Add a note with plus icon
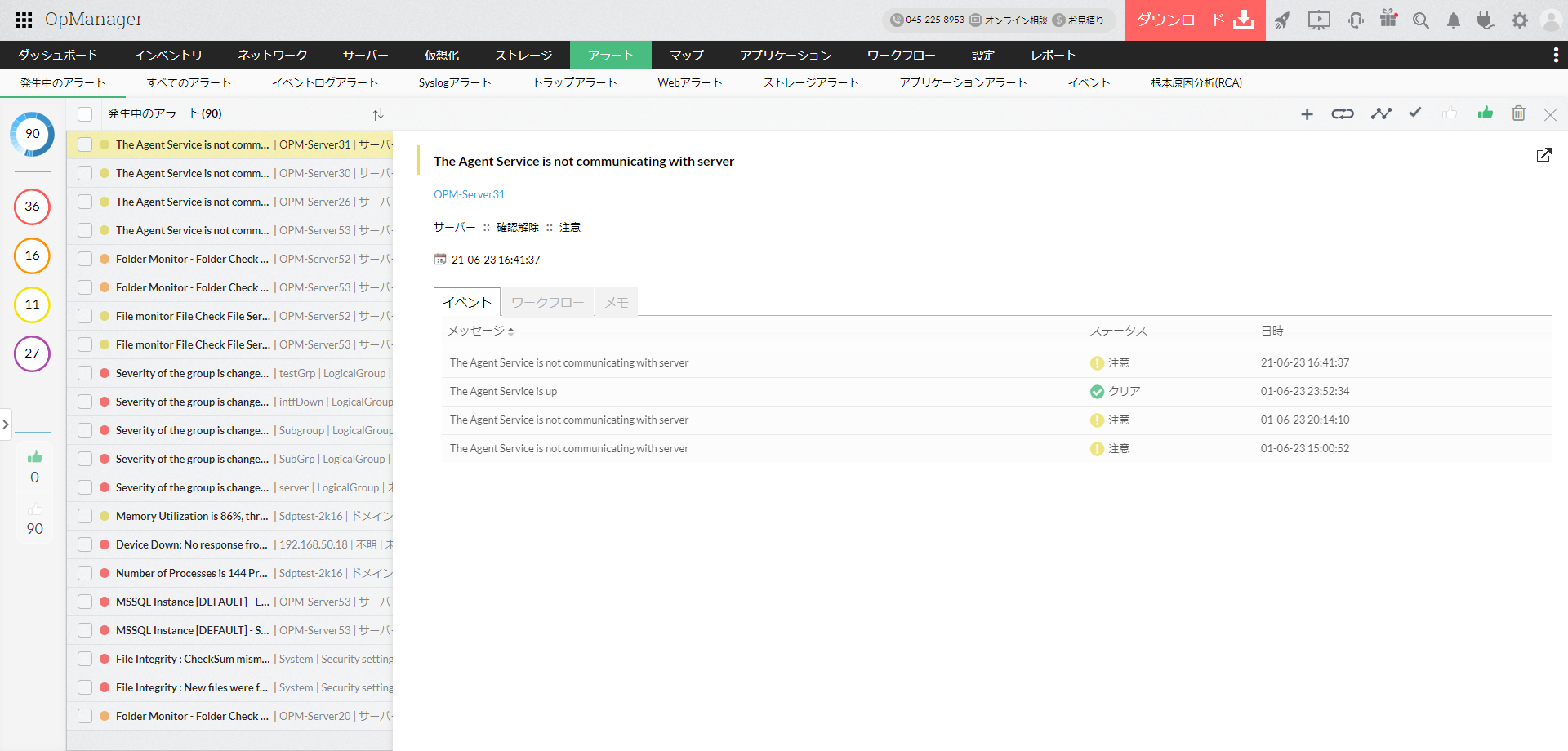1568x751 pixels. 1307,114
